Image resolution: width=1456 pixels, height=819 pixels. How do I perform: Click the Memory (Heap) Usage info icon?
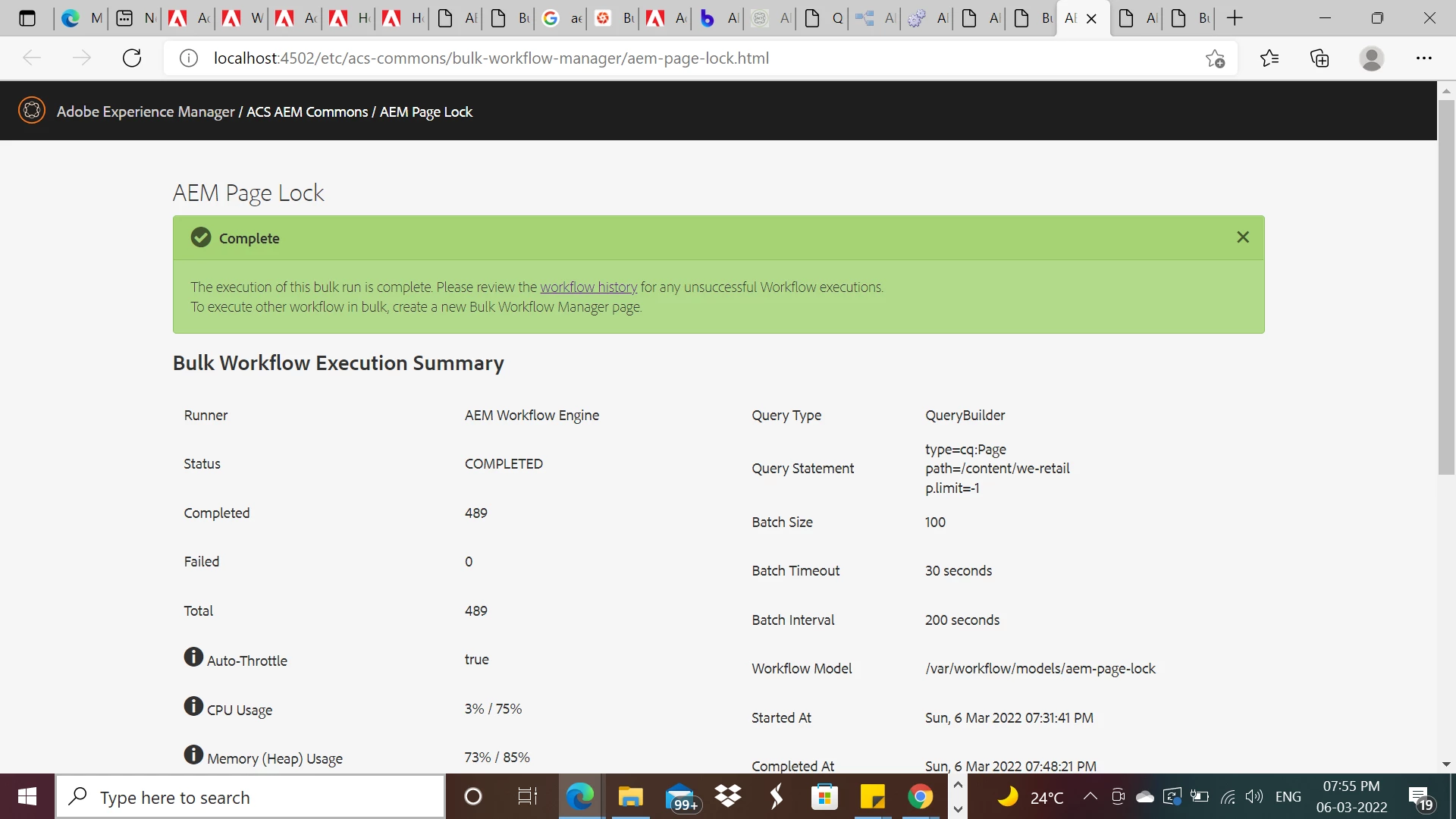pyautogui.click(x=193, y=755)
